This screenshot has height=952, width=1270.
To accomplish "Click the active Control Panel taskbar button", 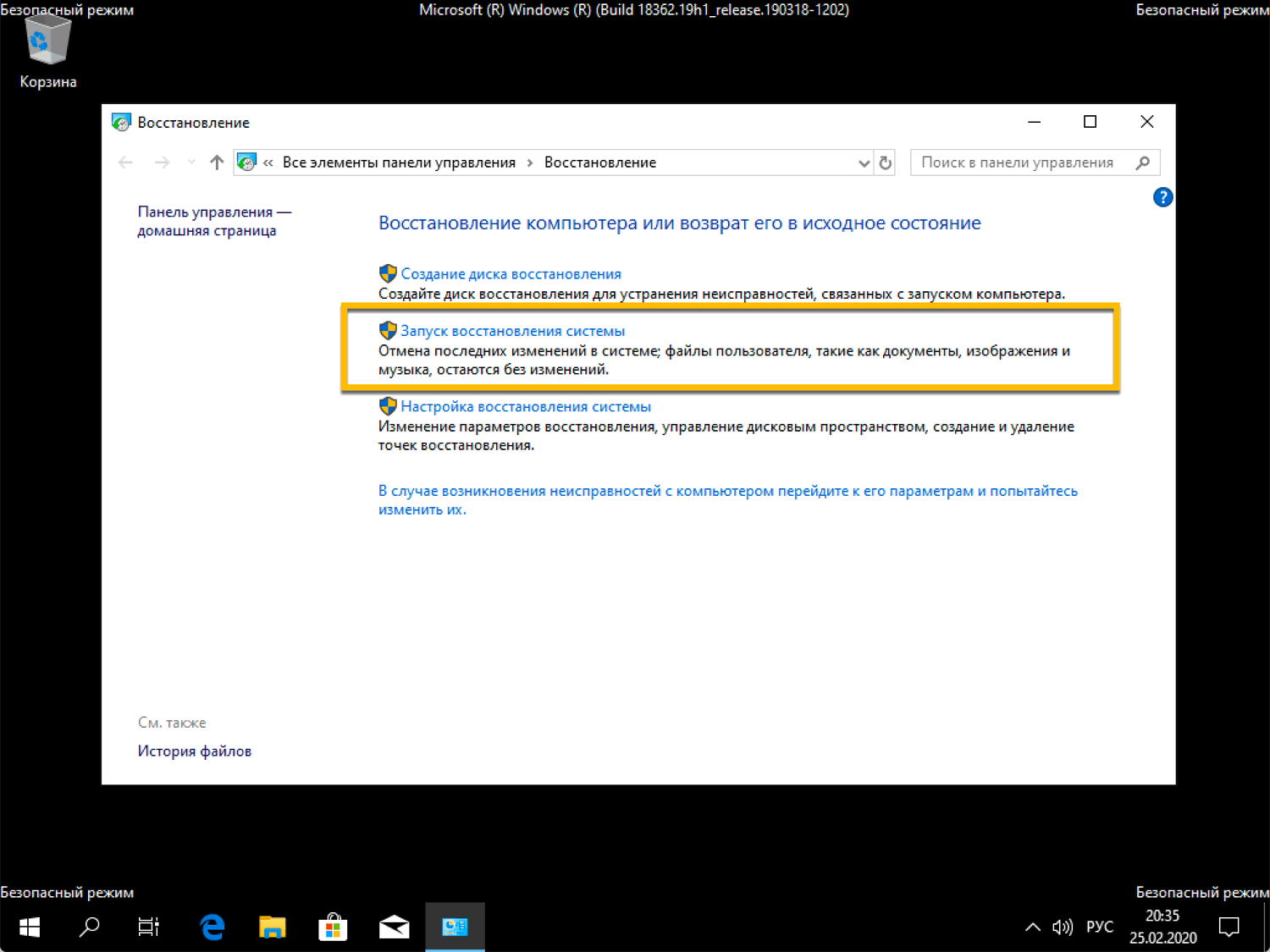I will [x=455, y=927].
